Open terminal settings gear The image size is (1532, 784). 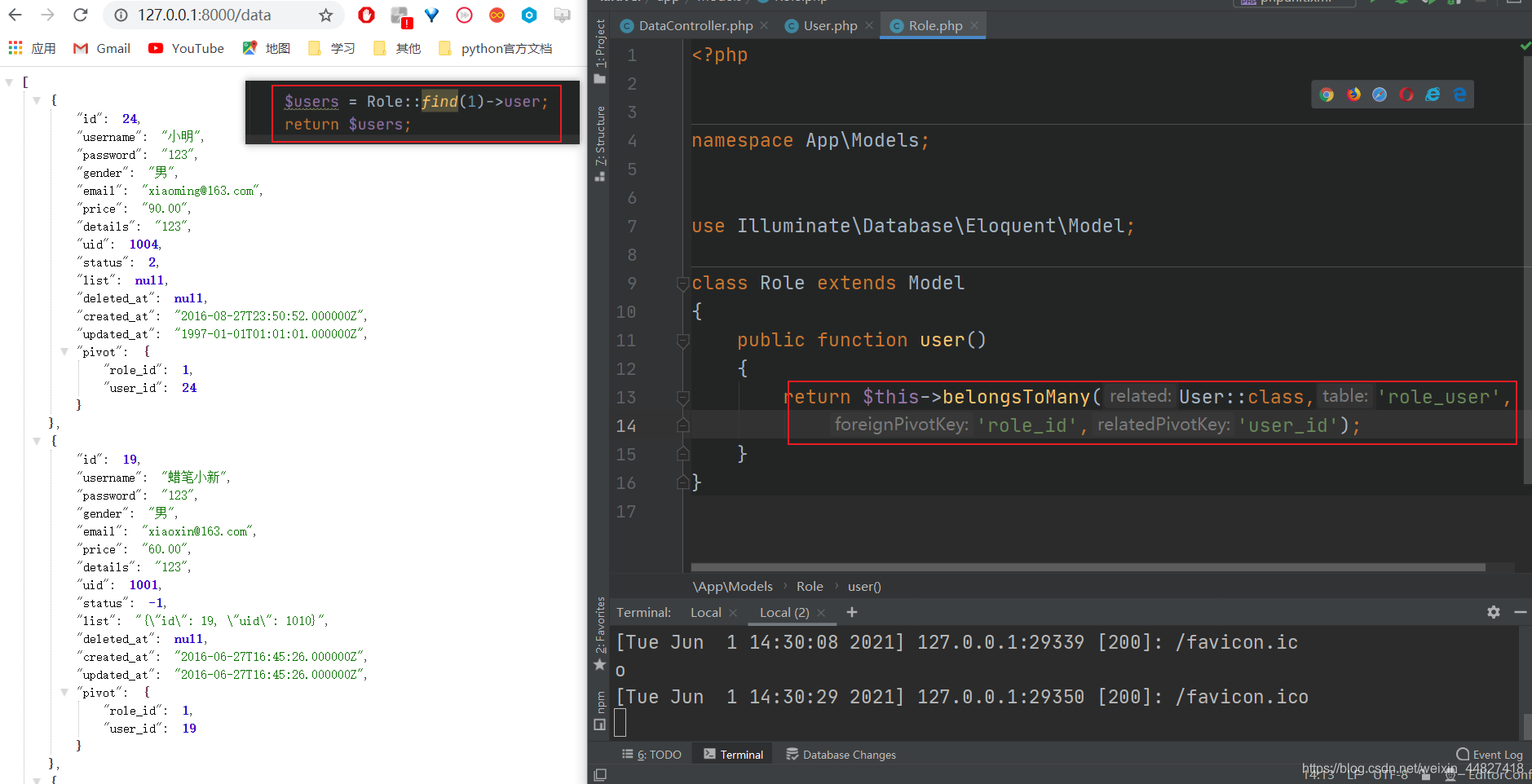[1494, 612]
